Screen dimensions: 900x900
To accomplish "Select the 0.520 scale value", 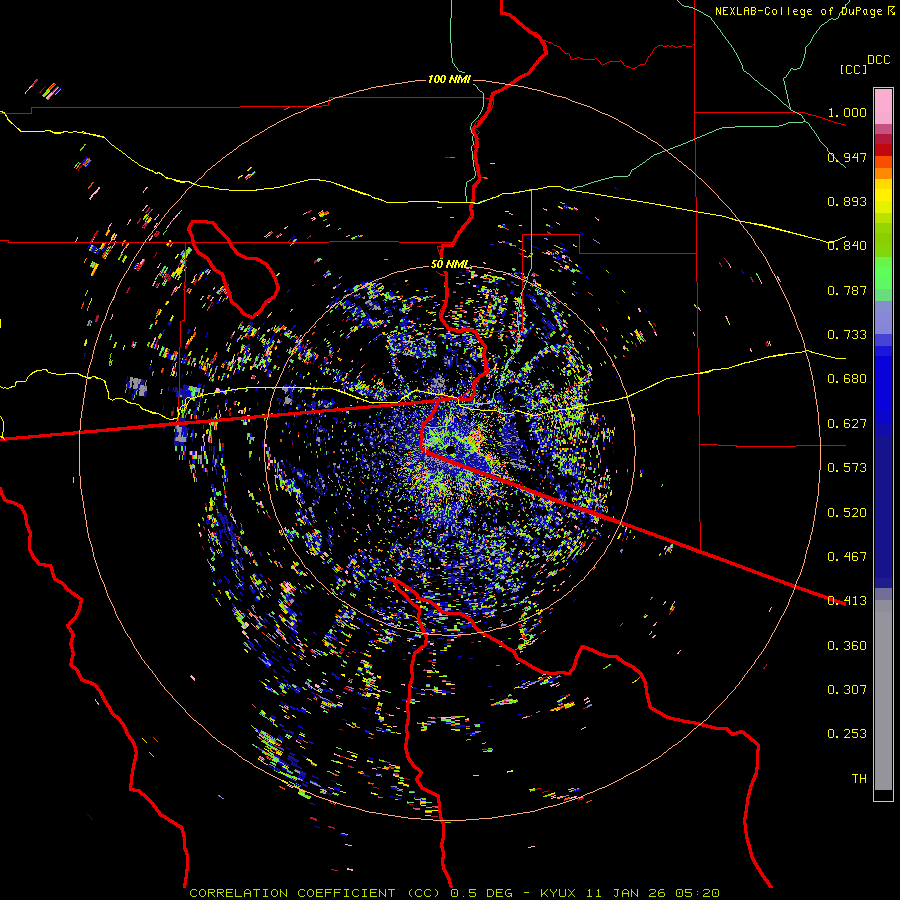I will tap(847, 513).
